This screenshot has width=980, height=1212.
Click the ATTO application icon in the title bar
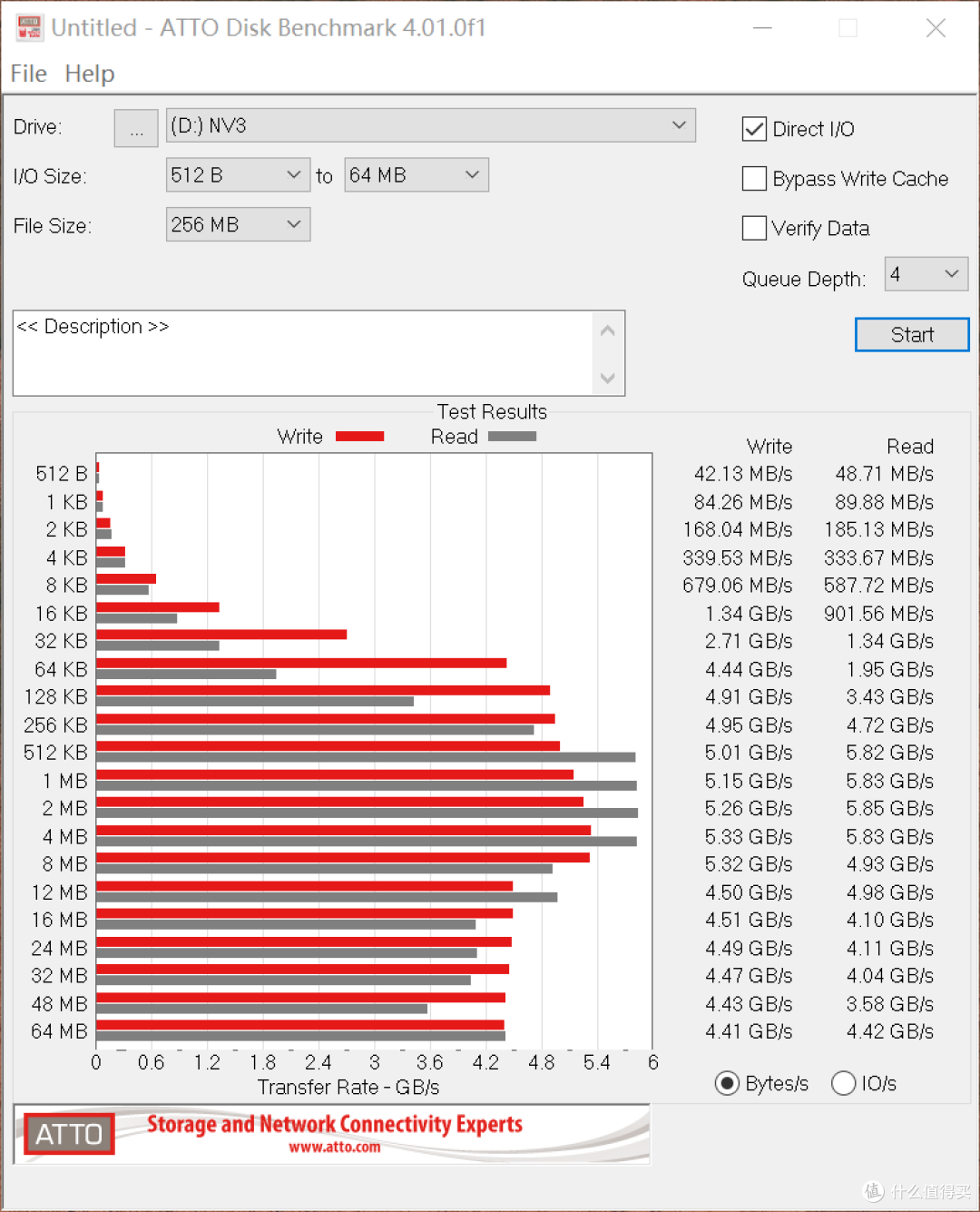pyautogui.click(x=28, y=27)
